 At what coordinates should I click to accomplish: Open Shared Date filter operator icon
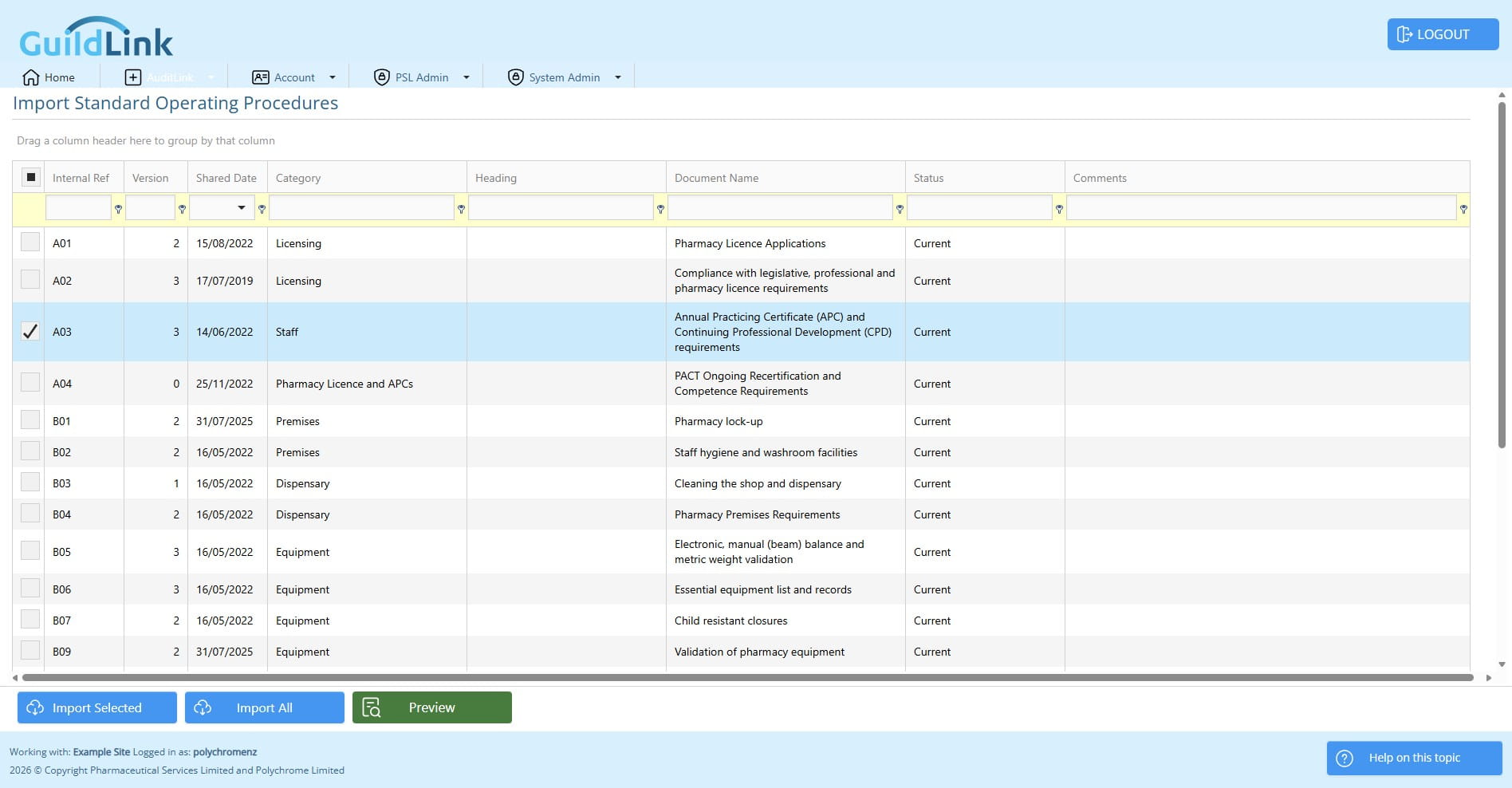[x=262, y=209]
